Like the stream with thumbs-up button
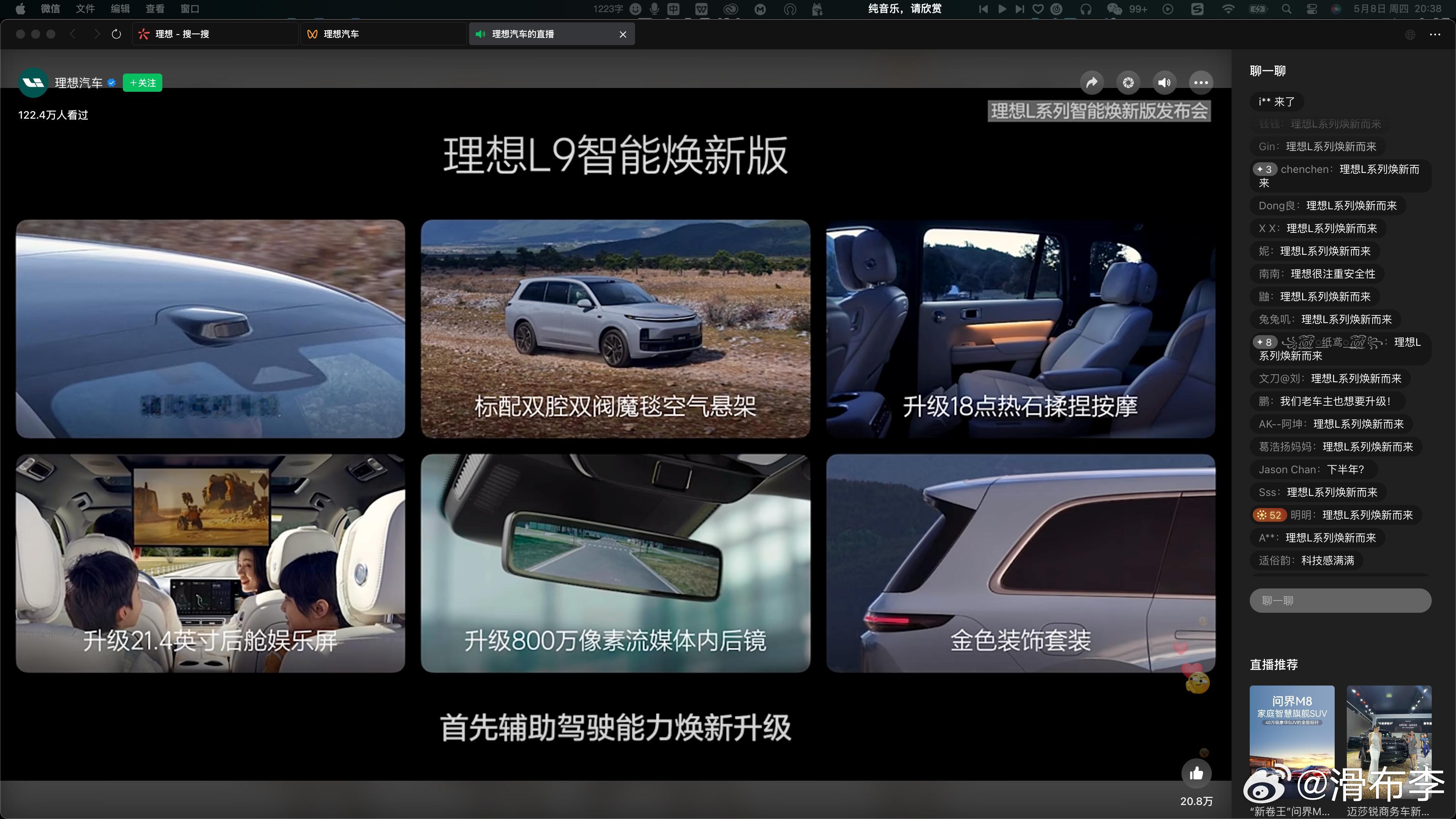This screenshot has height=819, width=1456. [1197, 774]
